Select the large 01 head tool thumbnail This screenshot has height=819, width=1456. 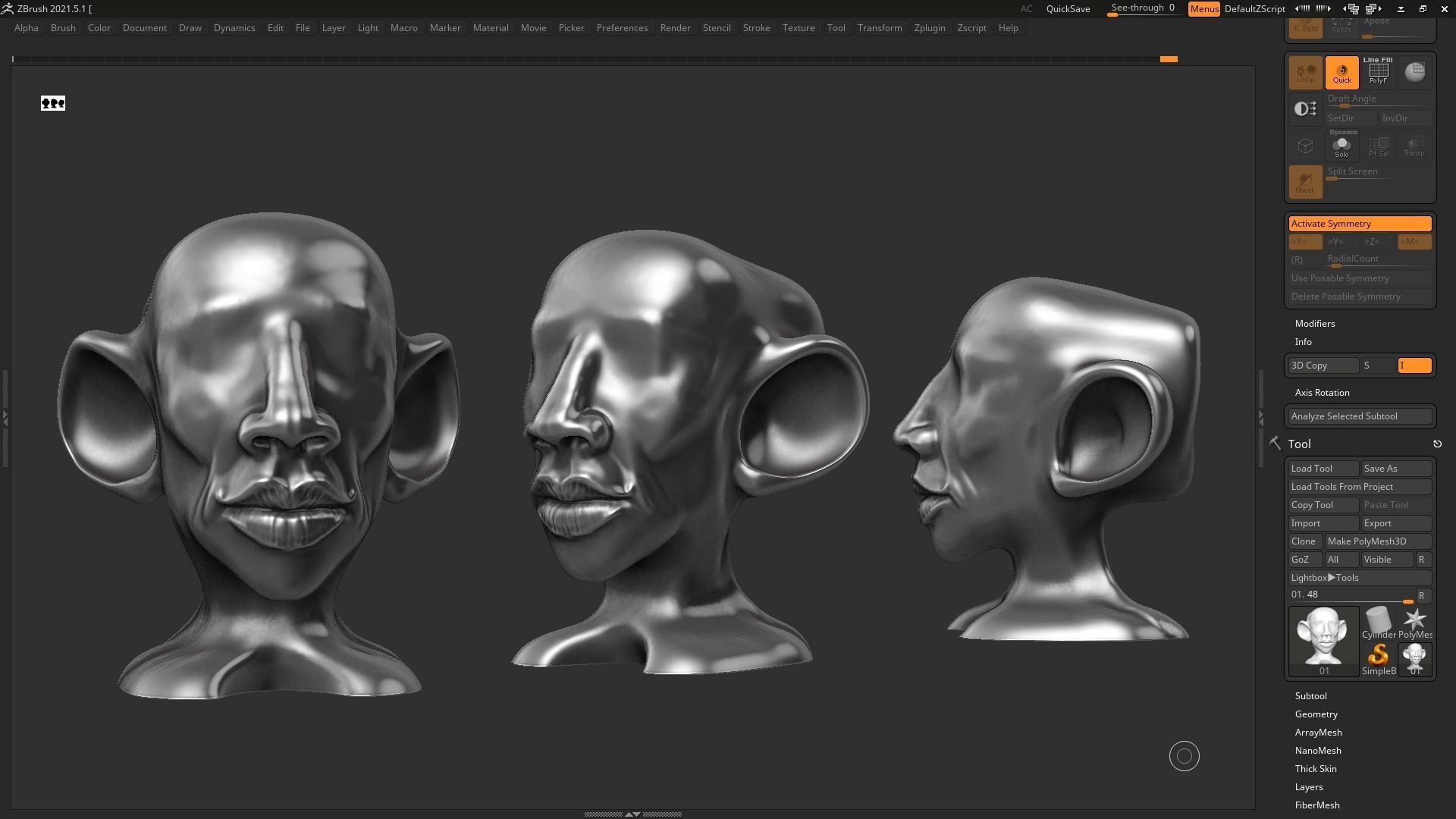pos(1323,641)
